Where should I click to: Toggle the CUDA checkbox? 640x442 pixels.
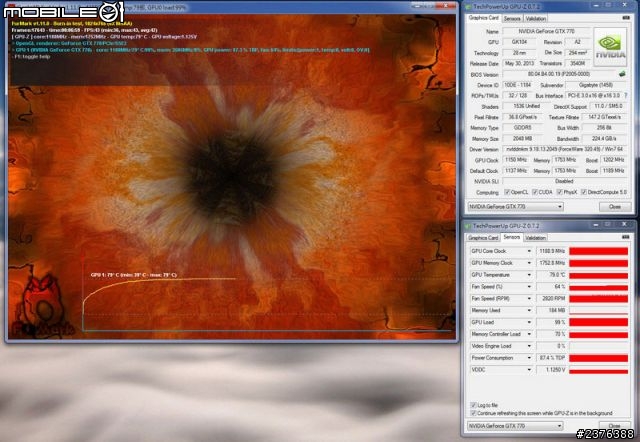tap(535, 192)
